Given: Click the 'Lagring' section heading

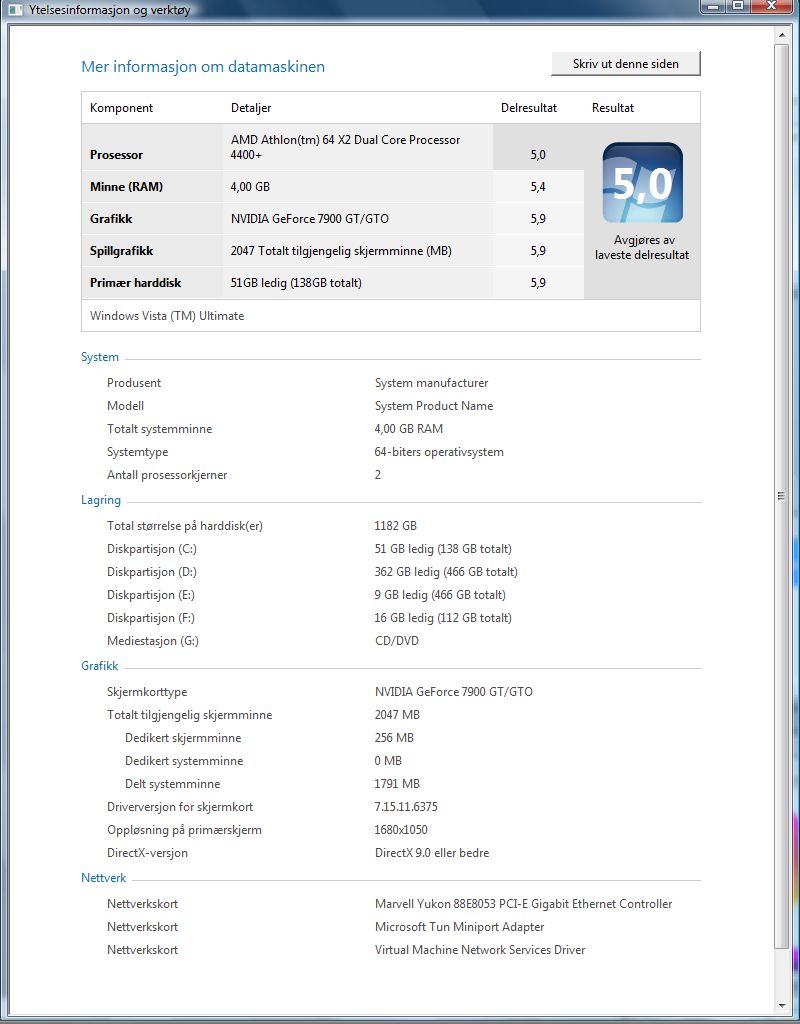Looking at the screenshot, I should tap(101, 500).
